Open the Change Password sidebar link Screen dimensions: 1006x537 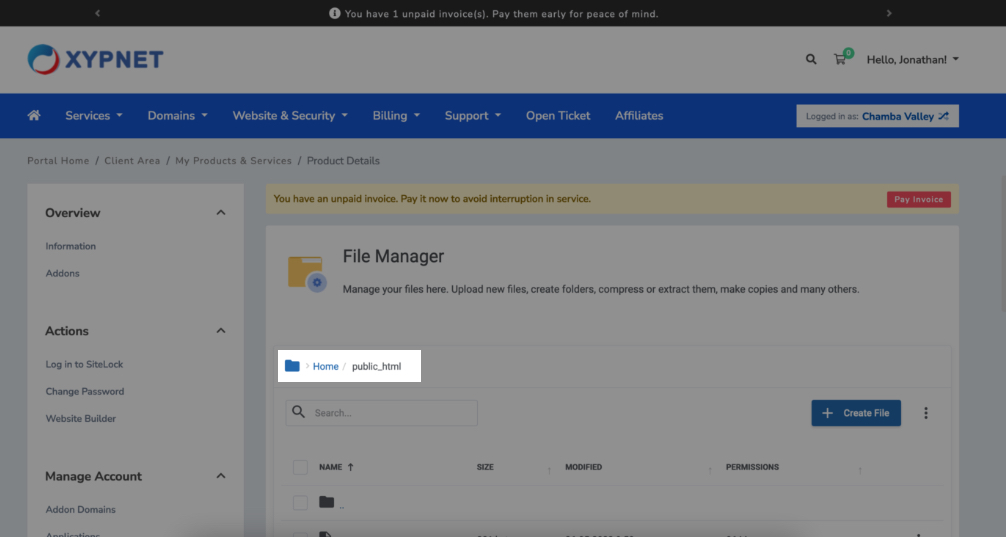pos(85,392)
